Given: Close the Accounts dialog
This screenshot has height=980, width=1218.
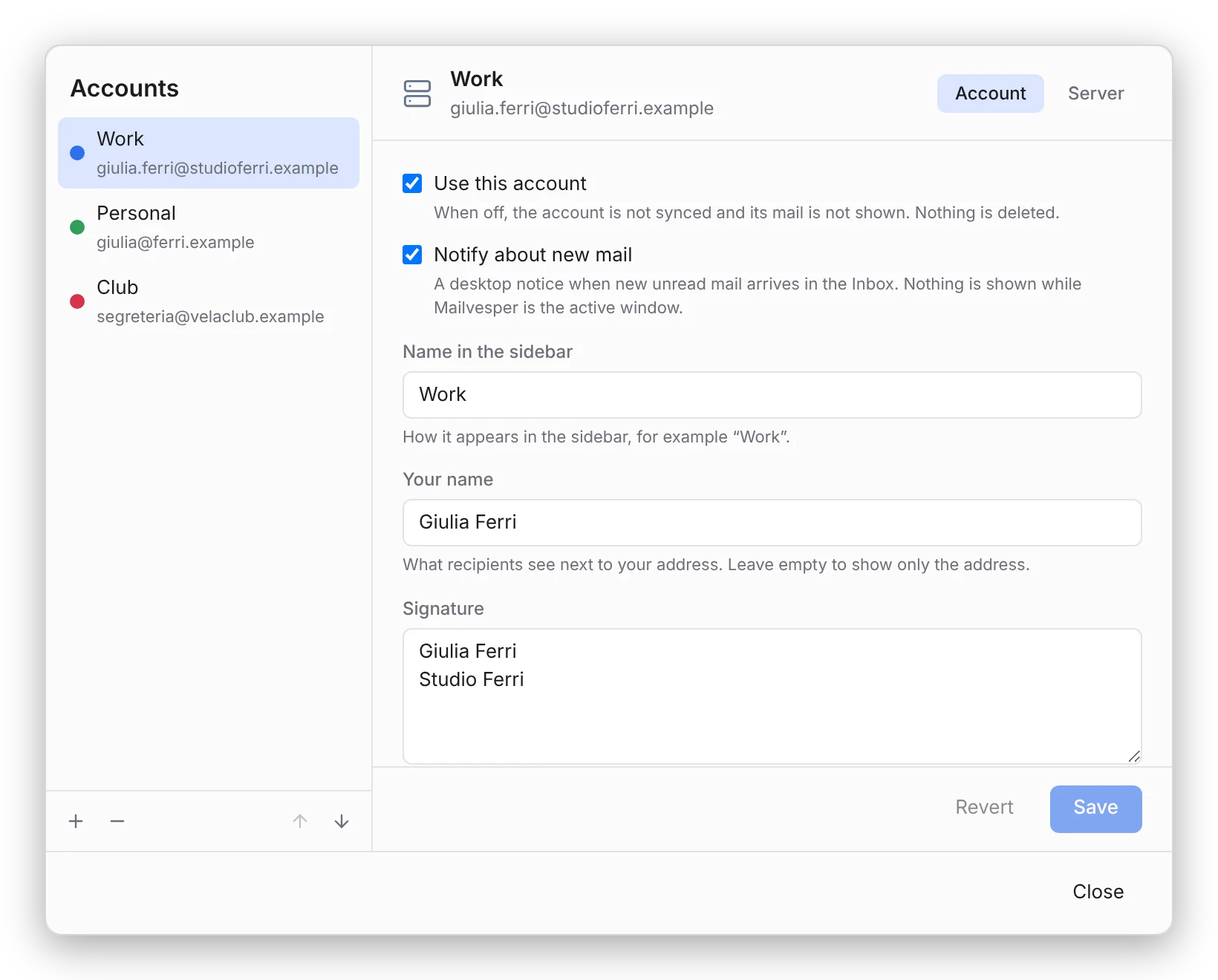Looking at the screenshot, I should tap(1098, 892).
